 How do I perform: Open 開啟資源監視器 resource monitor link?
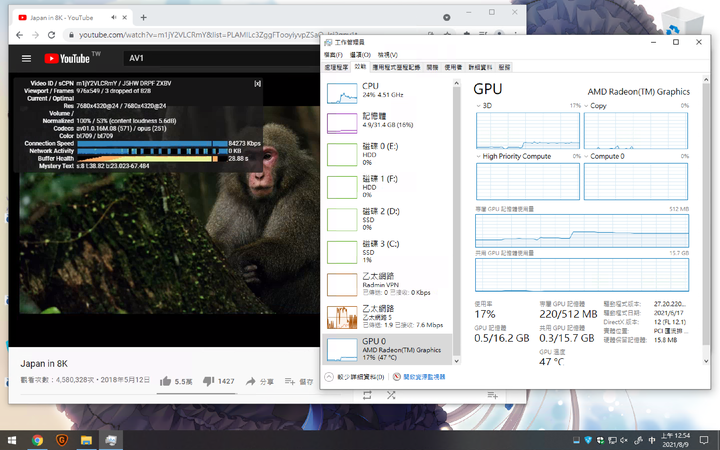pos(419,377)
